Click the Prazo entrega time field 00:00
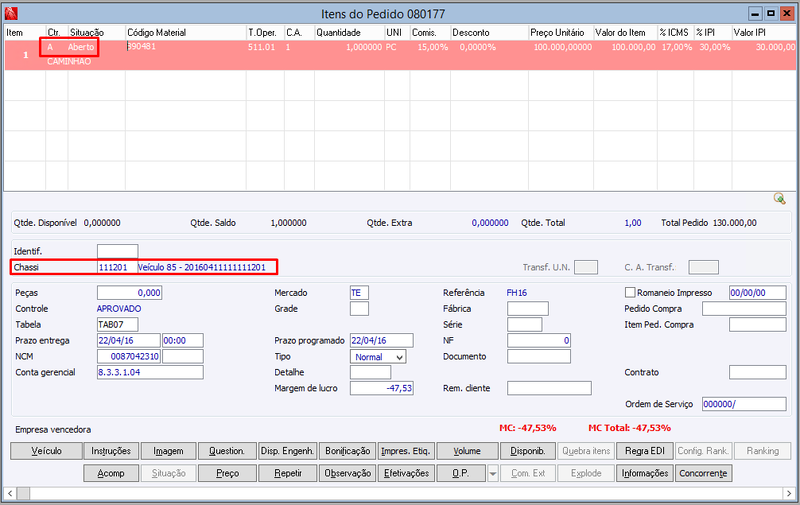Viewport: 800px width, 505px height. pos(183,340)
